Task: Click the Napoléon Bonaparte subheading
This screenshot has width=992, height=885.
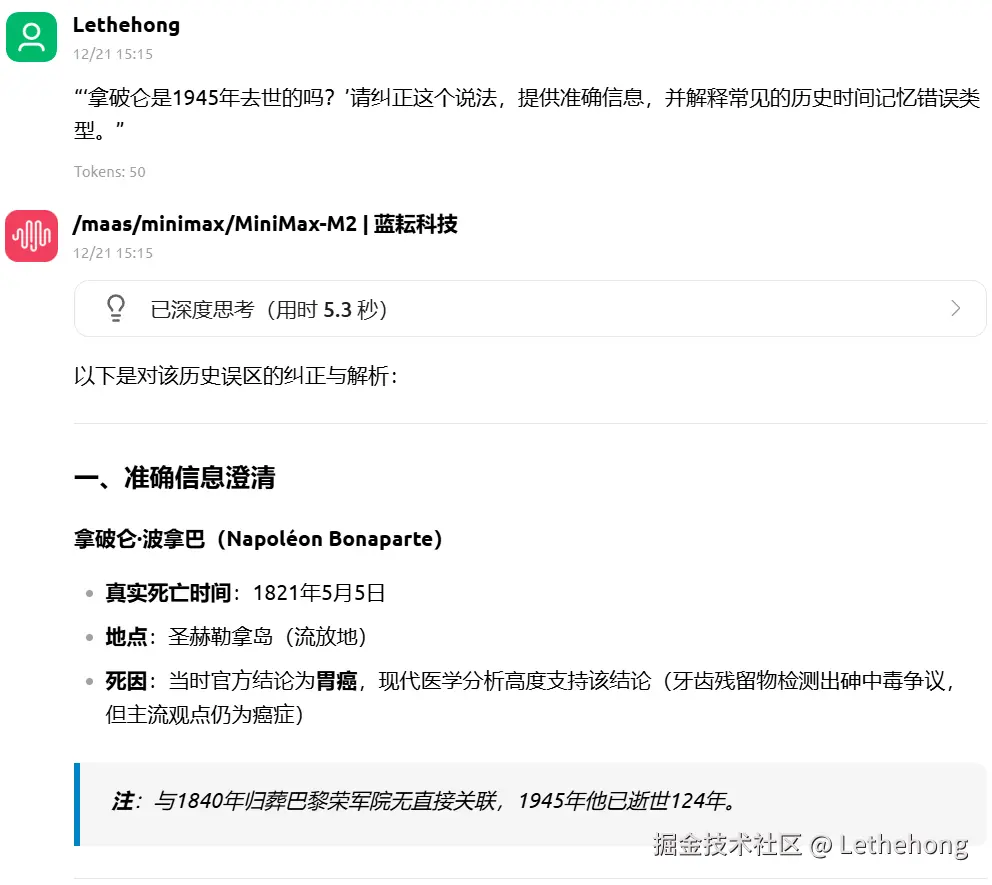Action: click(x=257, y=539)
